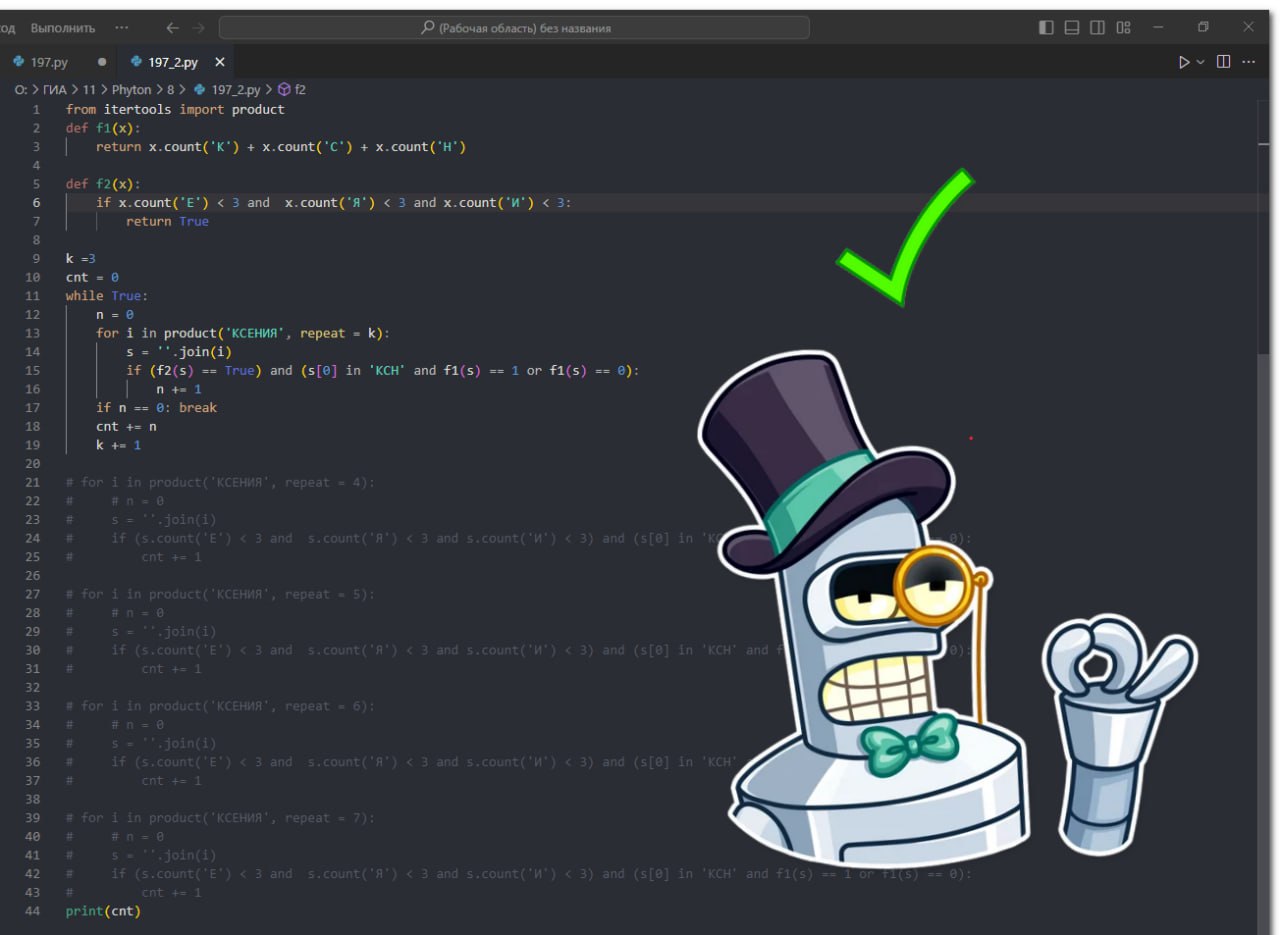This screenshot has width=1280, height=935.
Task: Split the editor to the right
Action: tap(1223, 62)
